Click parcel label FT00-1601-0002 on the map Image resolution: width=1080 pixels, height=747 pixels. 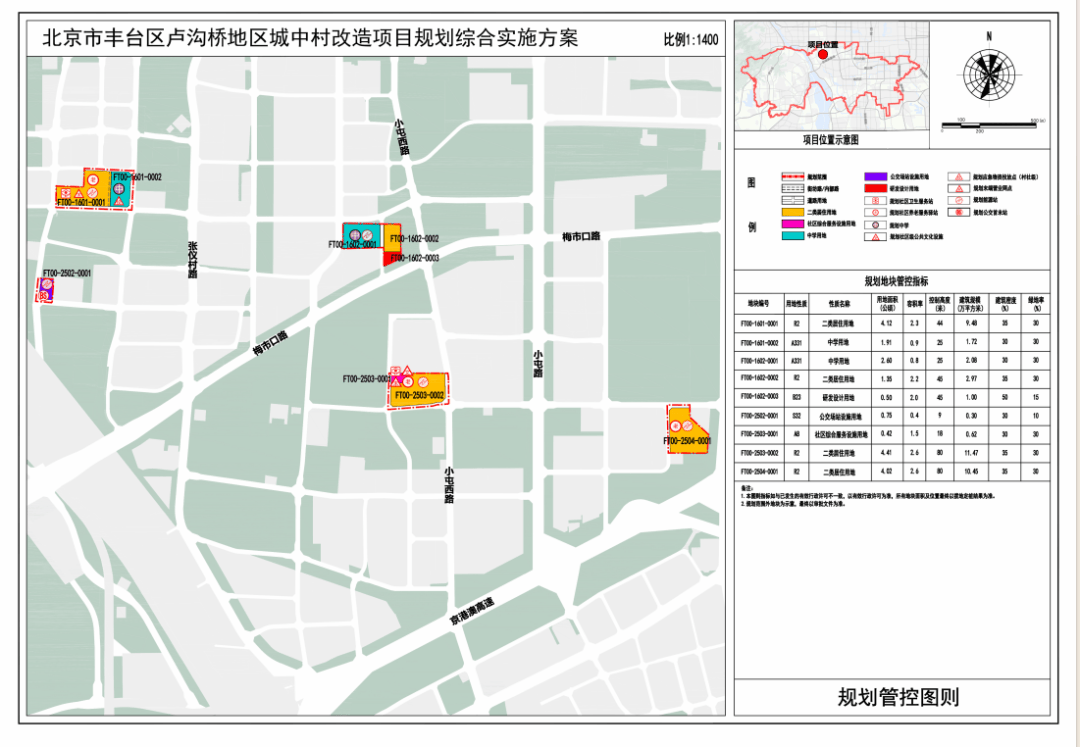pos(137,177)
